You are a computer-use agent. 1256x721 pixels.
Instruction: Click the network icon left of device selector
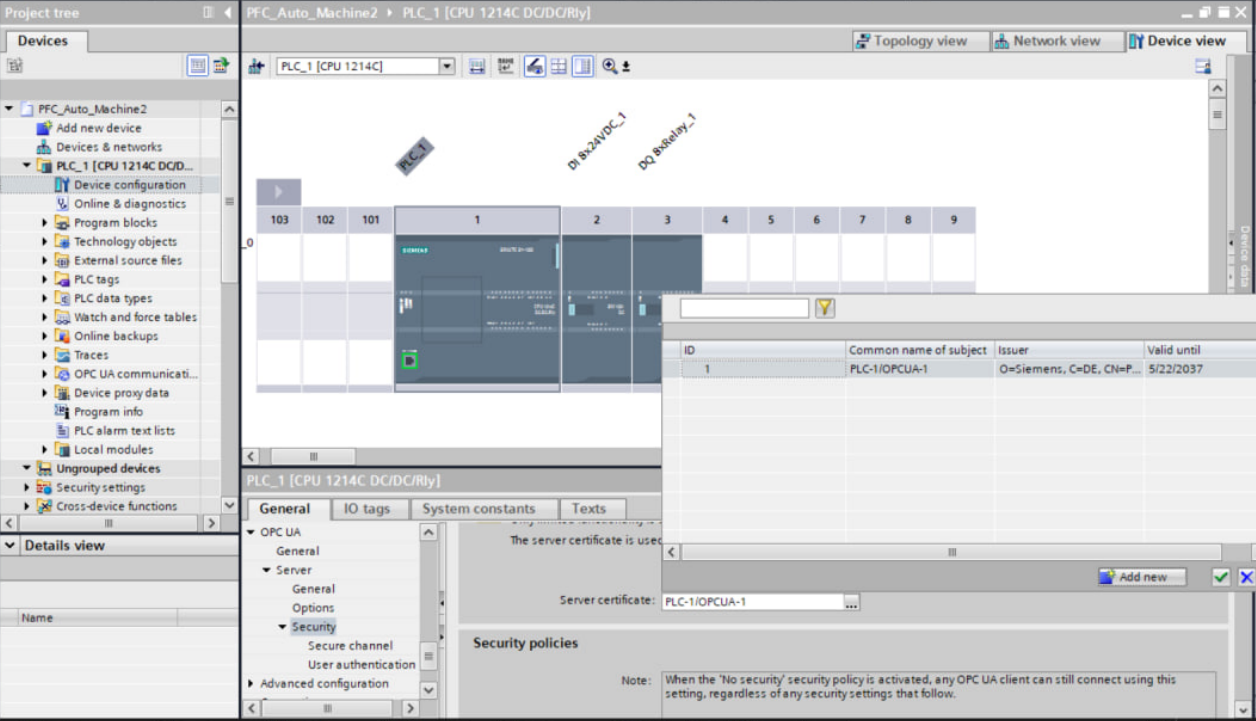tap(256, 67)
